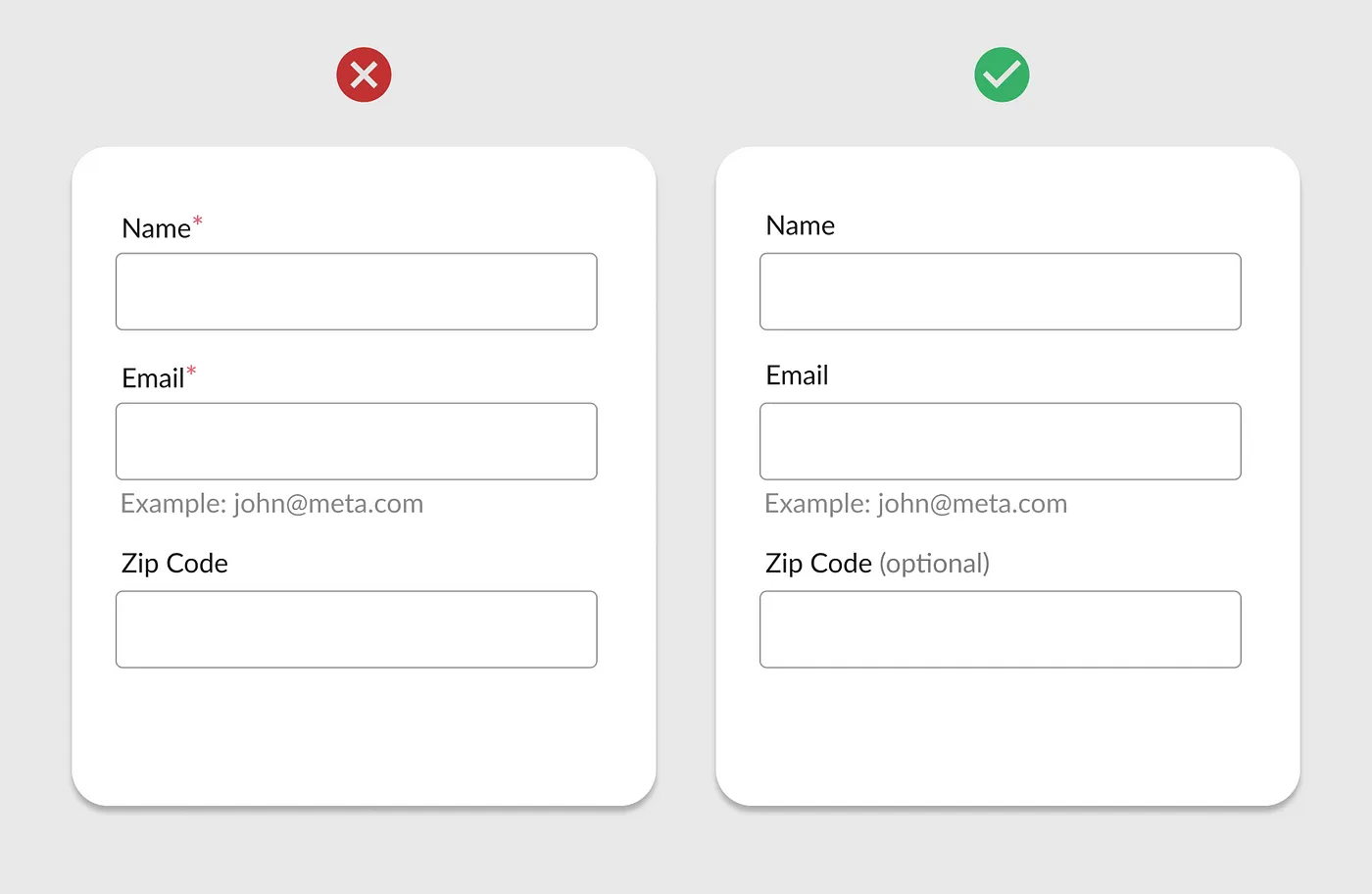Click the Zip Code label in left form
Viewport: 1372px width, 894px height.
coord(174,564)
